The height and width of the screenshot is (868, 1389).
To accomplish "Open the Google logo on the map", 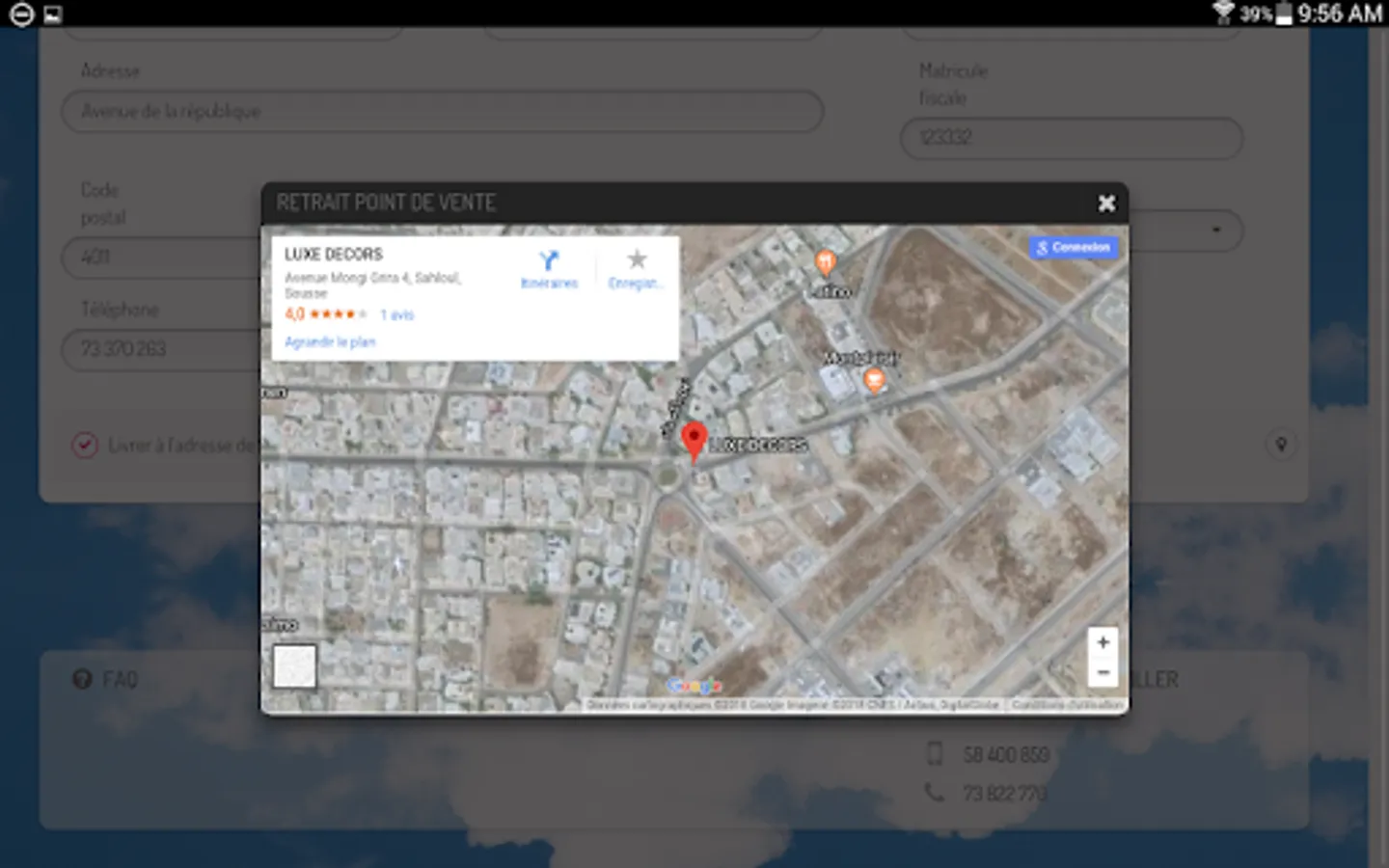I will coord(694,686).
